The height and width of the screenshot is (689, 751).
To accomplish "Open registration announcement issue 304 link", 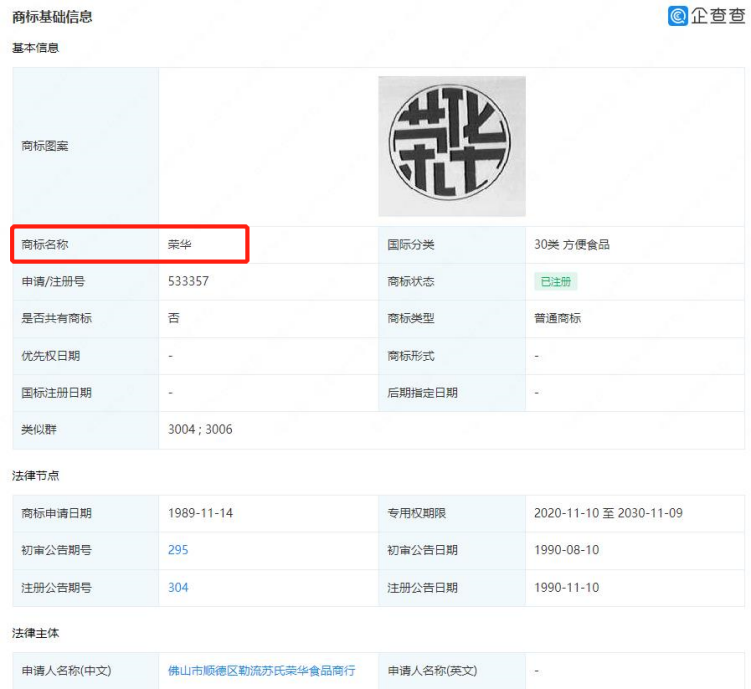I will pyautogui.click(x=178, y=587).
